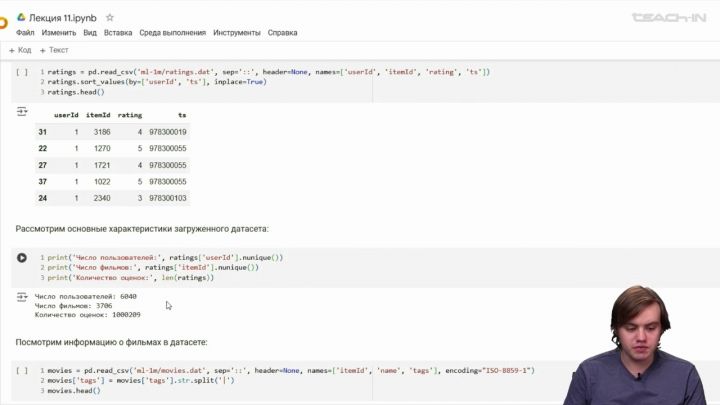Open the Файл menu
The width and height of the screenshot is (720, 405).
pyautogui.click(x=25, y=32)
